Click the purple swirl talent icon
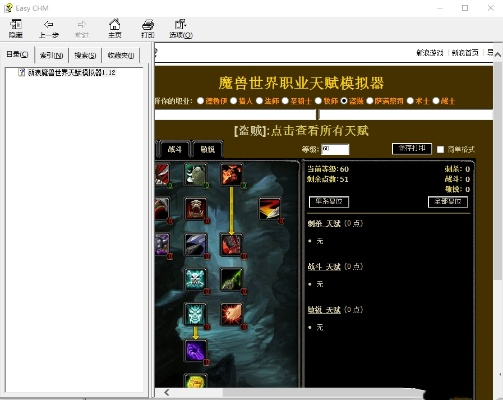Viewport: 503px width, 400px height. coord(196,351)
